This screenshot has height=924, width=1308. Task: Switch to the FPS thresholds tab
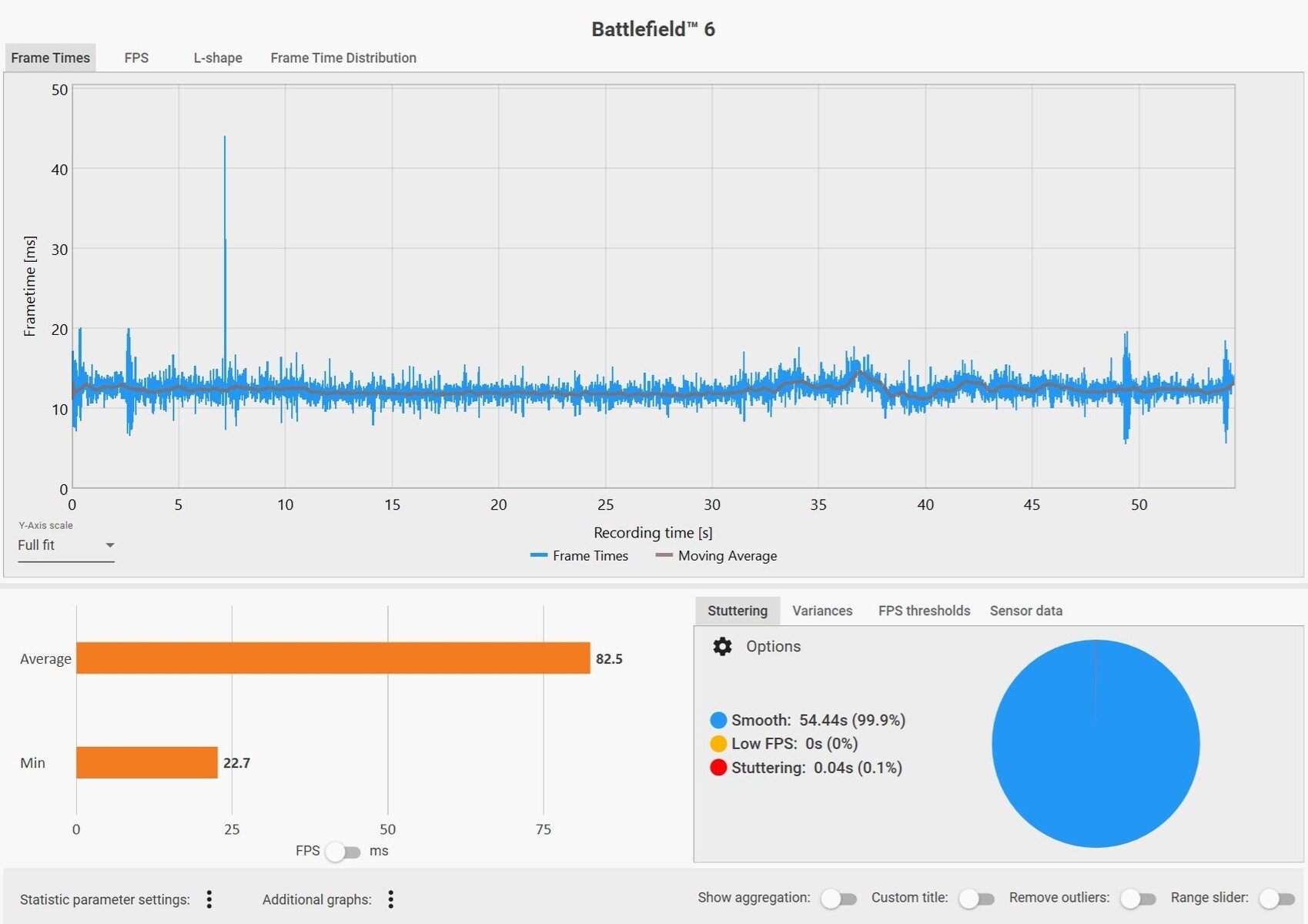[924, 611]
